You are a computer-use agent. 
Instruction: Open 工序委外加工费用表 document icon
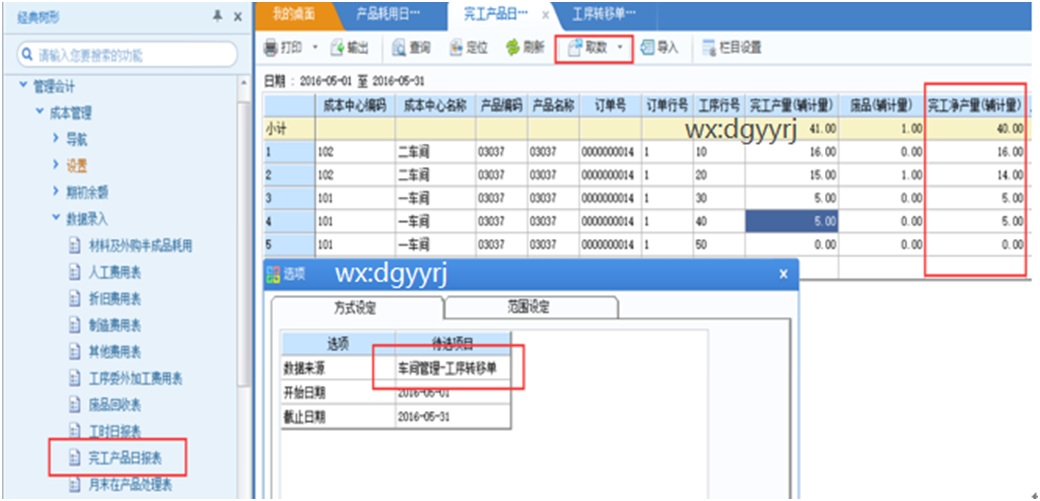tap(75, 378)
